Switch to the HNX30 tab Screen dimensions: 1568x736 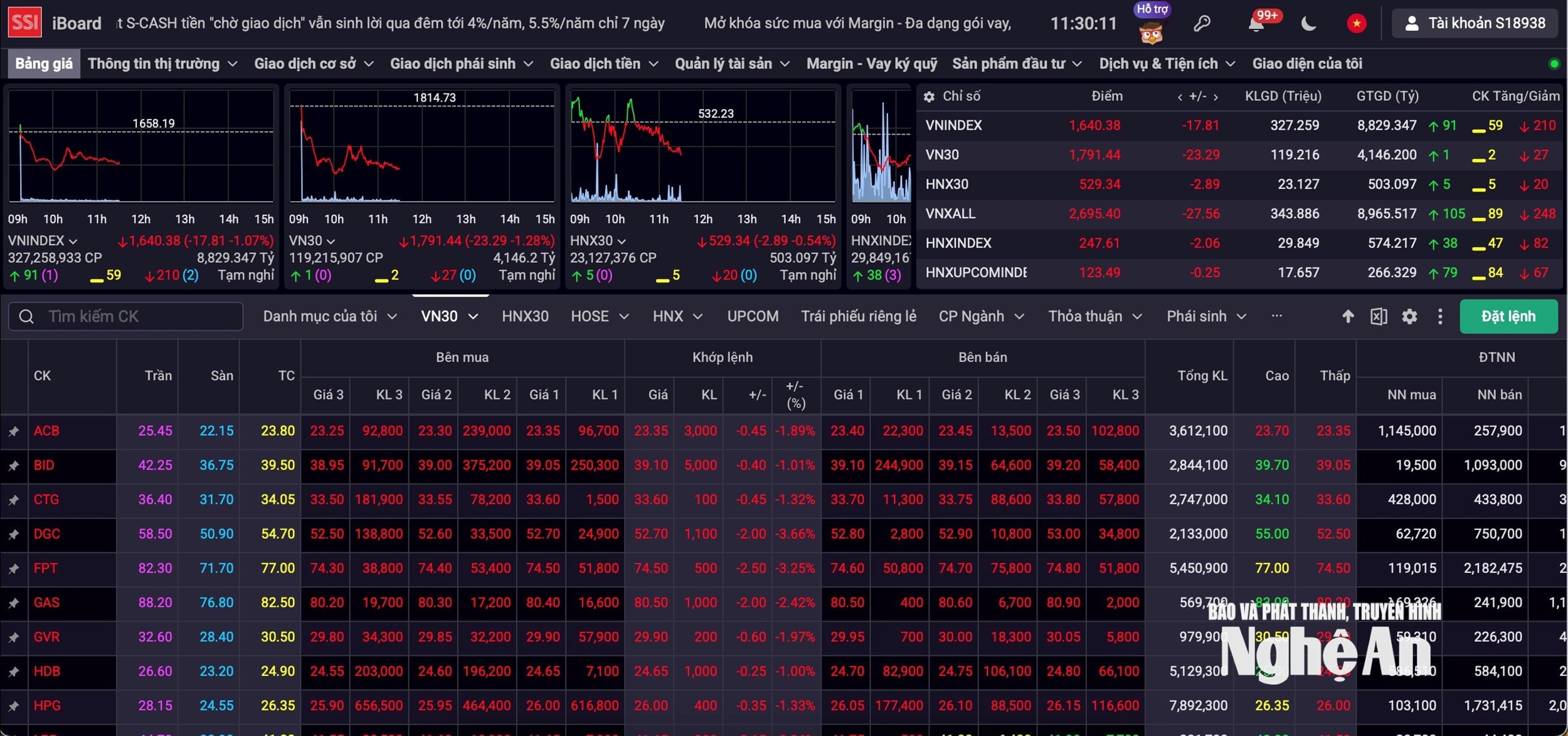pos(525,317)
